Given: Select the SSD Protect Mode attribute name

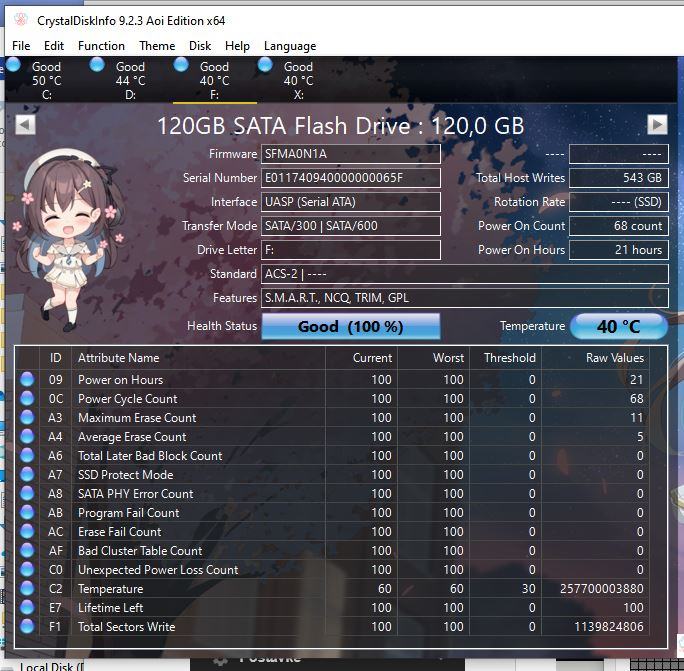Looking at the screenshot, I should (126, 475).
